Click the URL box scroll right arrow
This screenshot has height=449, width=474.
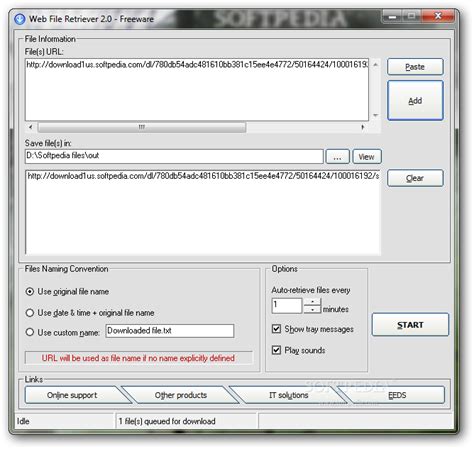[x=363, y=127]
